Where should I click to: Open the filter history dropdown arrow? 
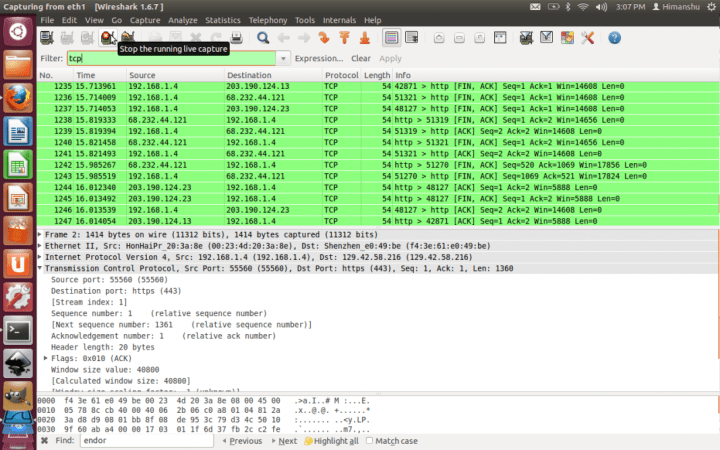coord(283,58)
